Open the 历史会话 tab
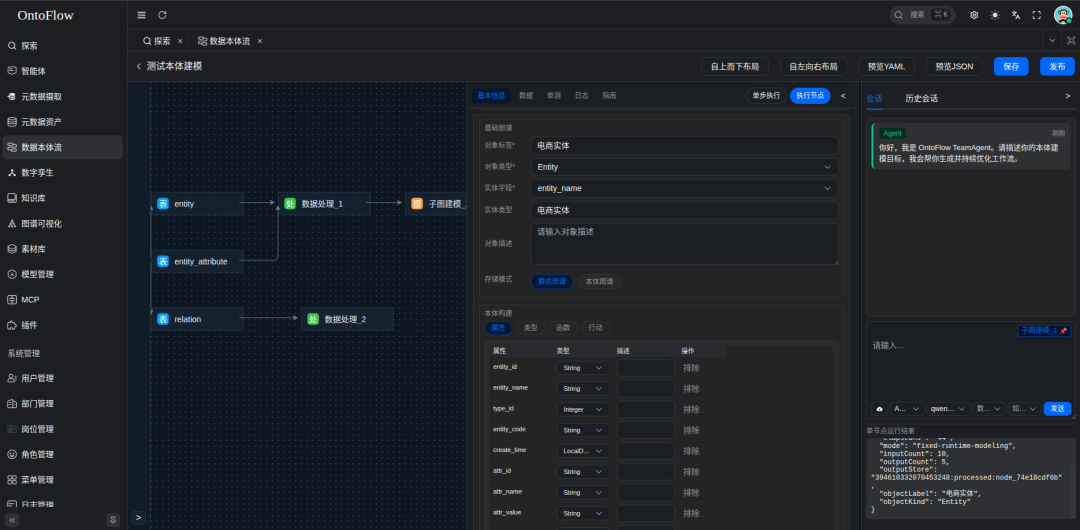Viewport: 1080px width, 530px height. pyautogui.click(x=921, y=98)
